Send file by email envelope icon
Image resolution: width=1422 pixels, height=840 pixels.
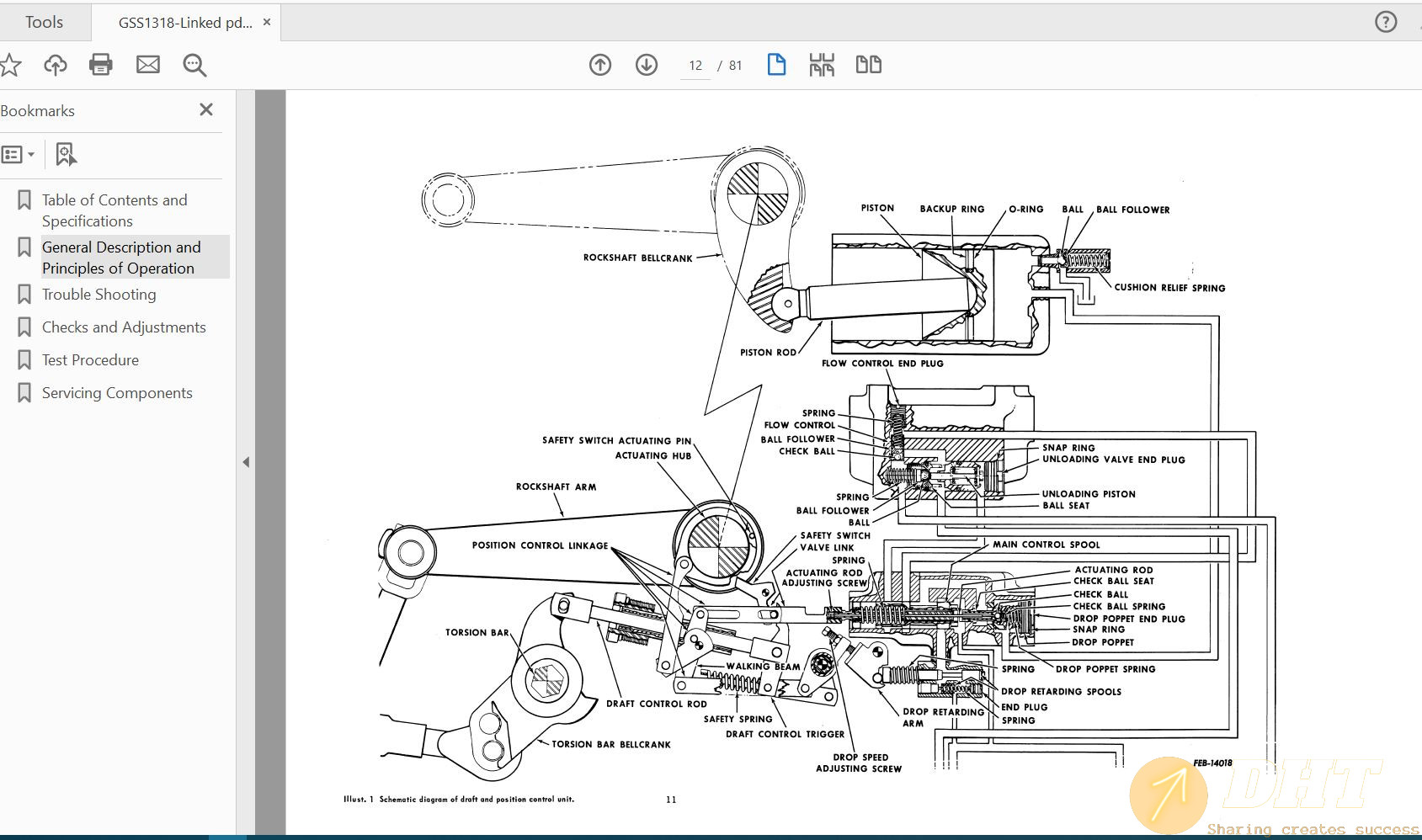[x=148, y=64]
